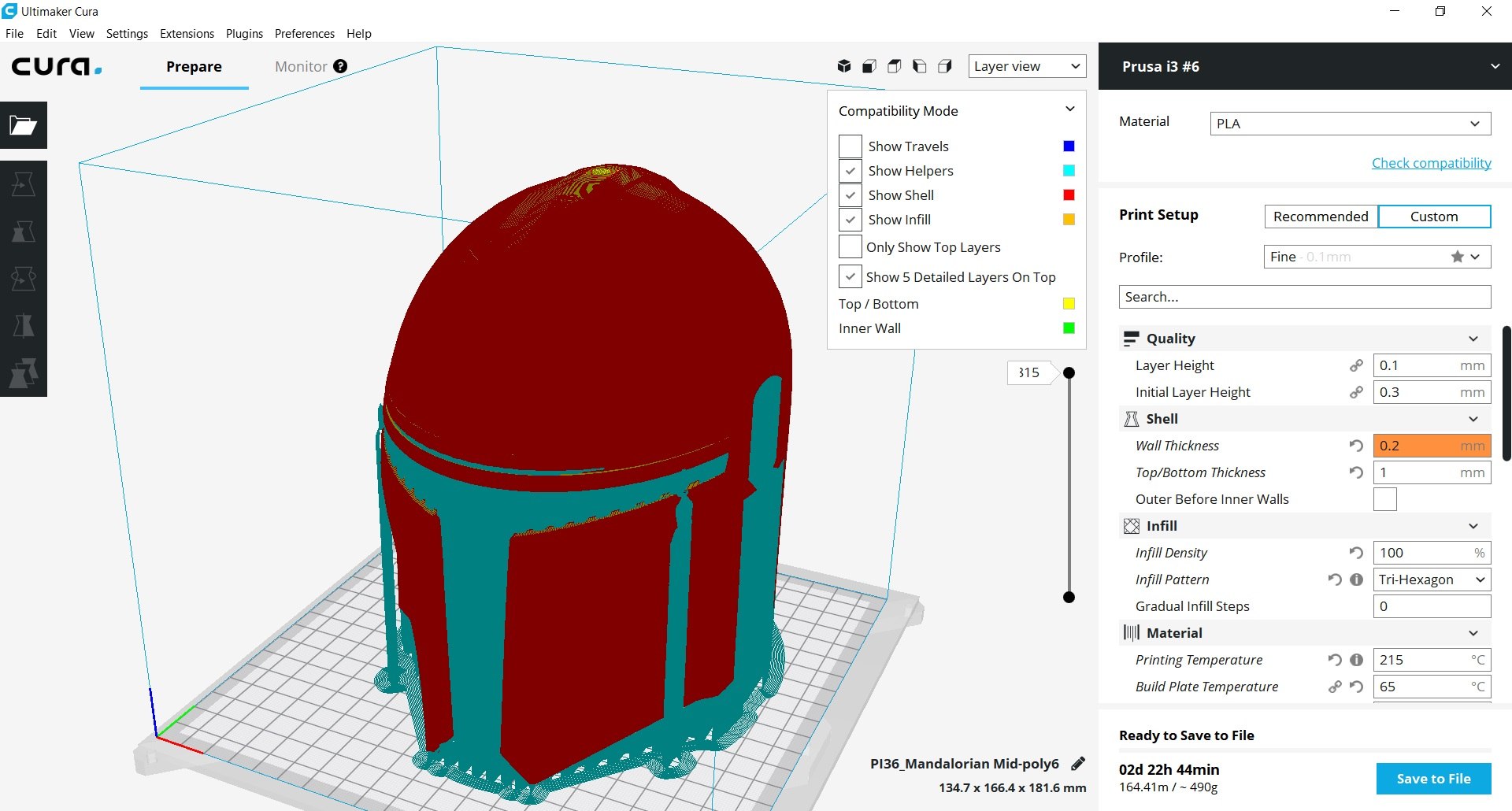Open the PLA material dropdown
This screenshot has height=811, width=1512.
coord(1351,124)
